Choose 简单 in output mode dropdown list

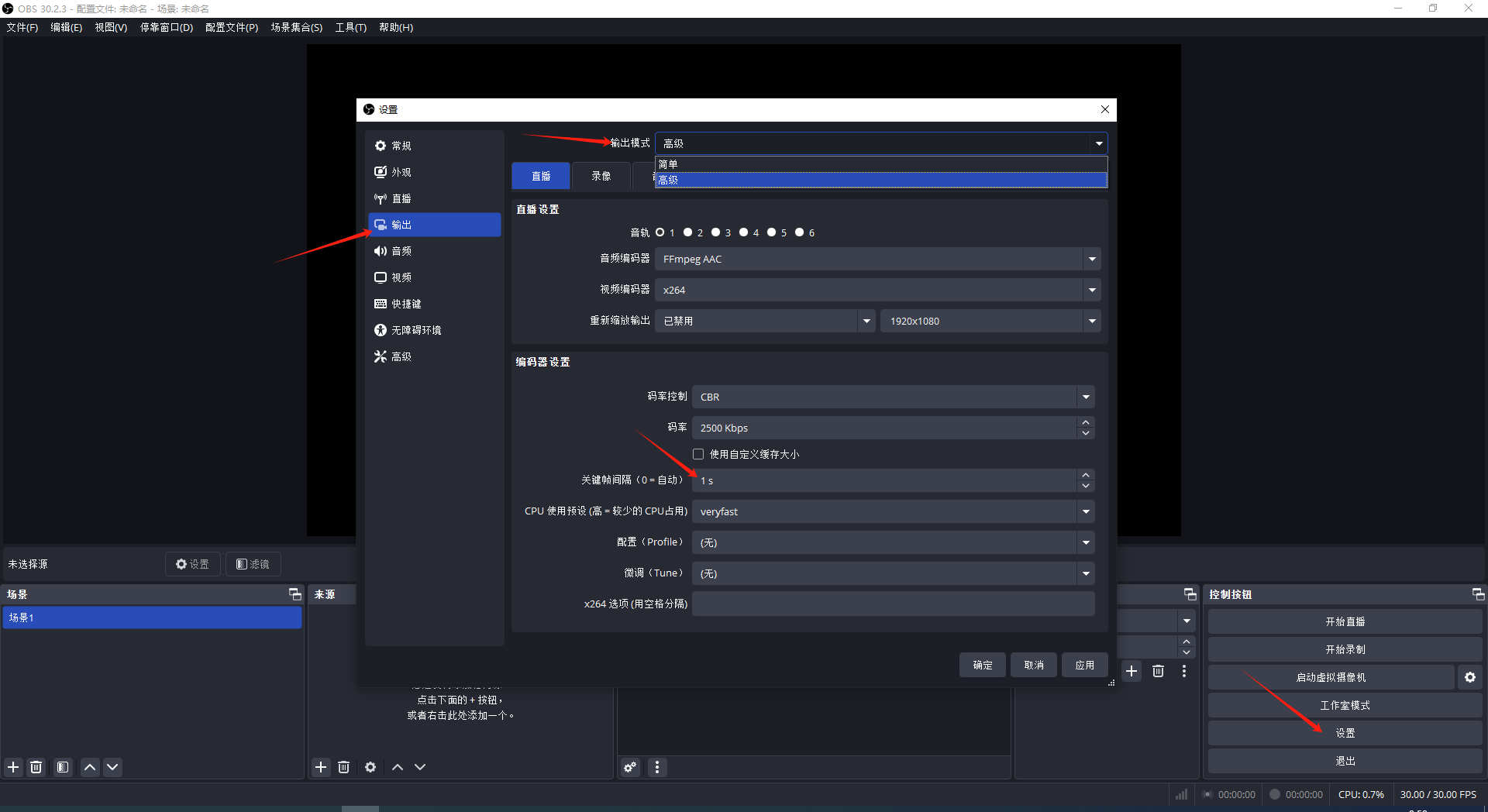click(x=881, y=164)
